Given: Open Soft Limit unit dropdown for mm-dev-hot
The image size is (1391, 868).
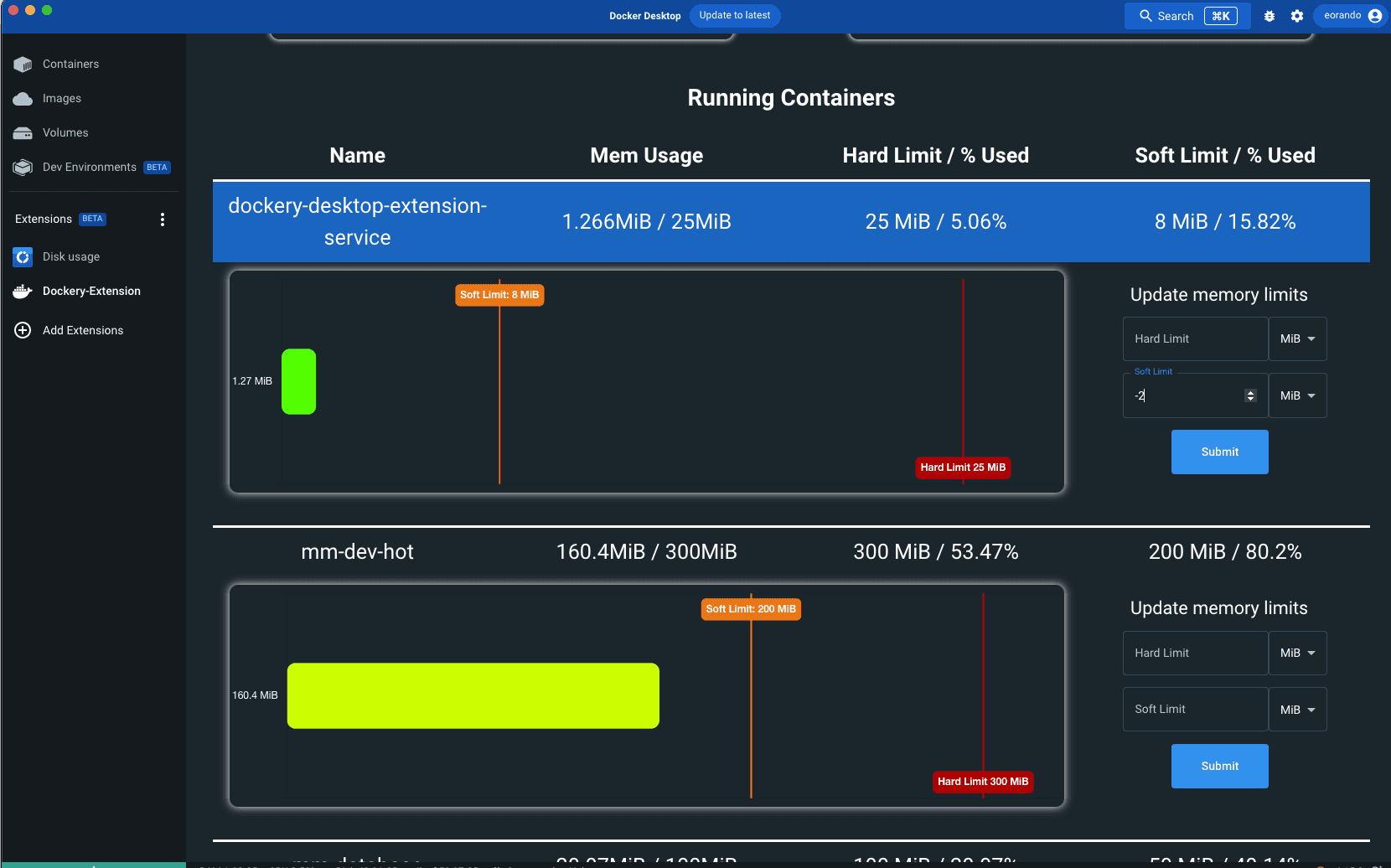Looking at the screenshot, I should click(1297, 710).
